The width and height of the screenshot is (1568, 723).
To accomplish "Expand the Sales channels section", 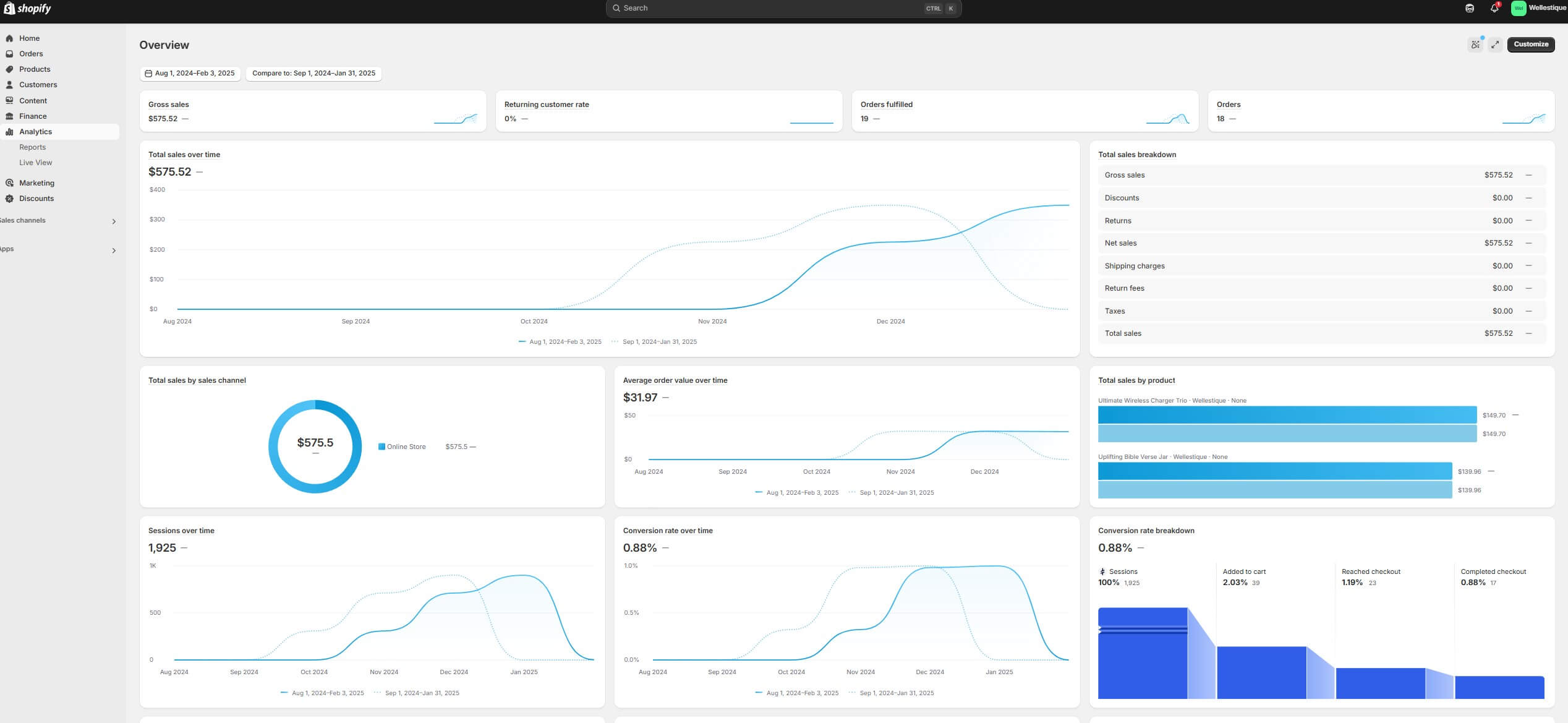I will 114,221.
